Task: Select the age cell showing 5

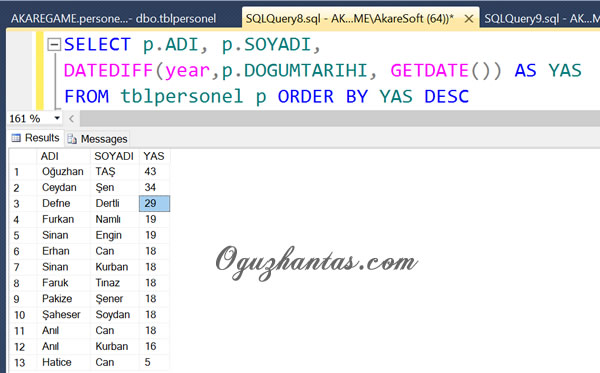Action: click(x=154, y=362)
